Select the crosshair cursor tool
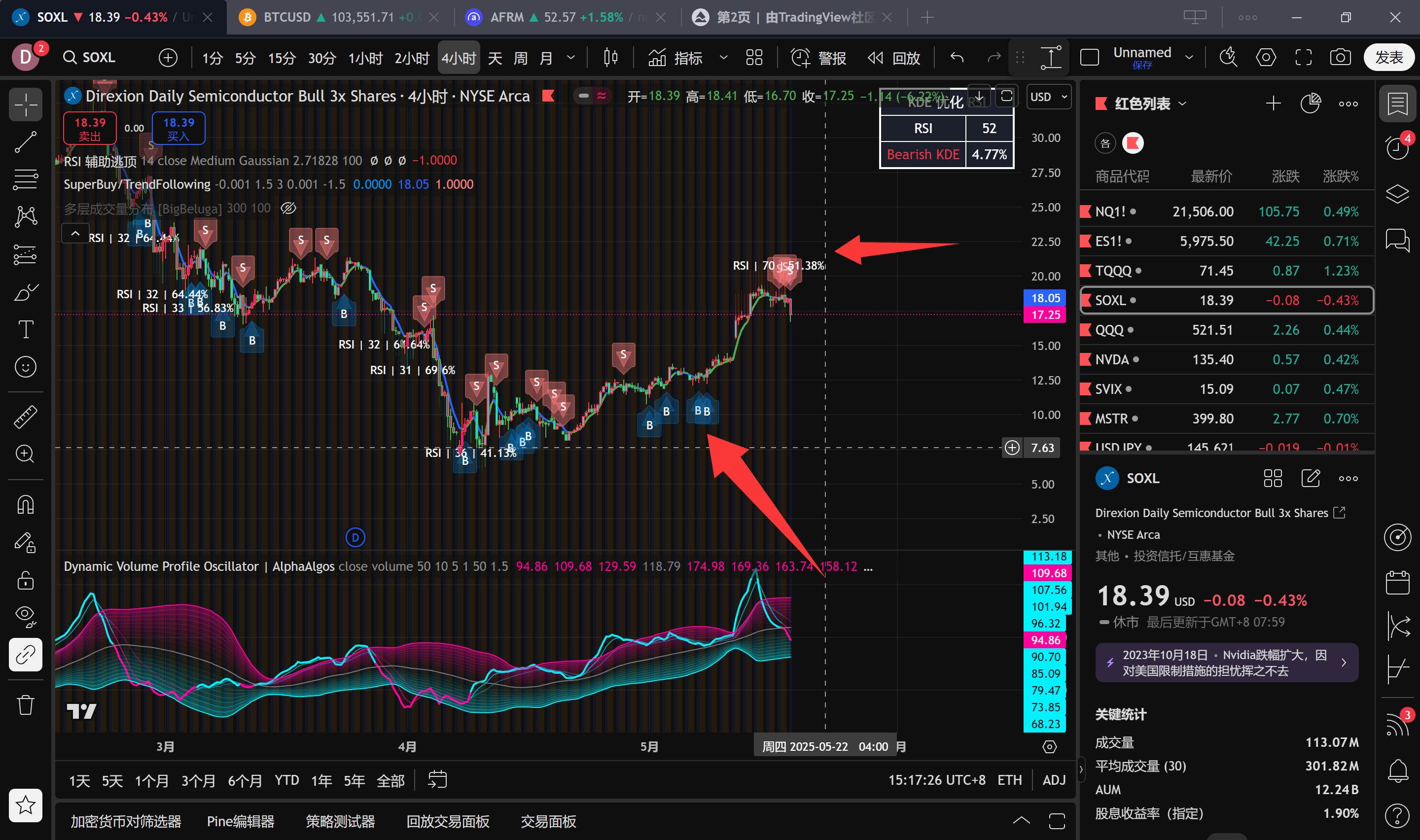This screenshot has height=840, width=1420. click(26, 105)
